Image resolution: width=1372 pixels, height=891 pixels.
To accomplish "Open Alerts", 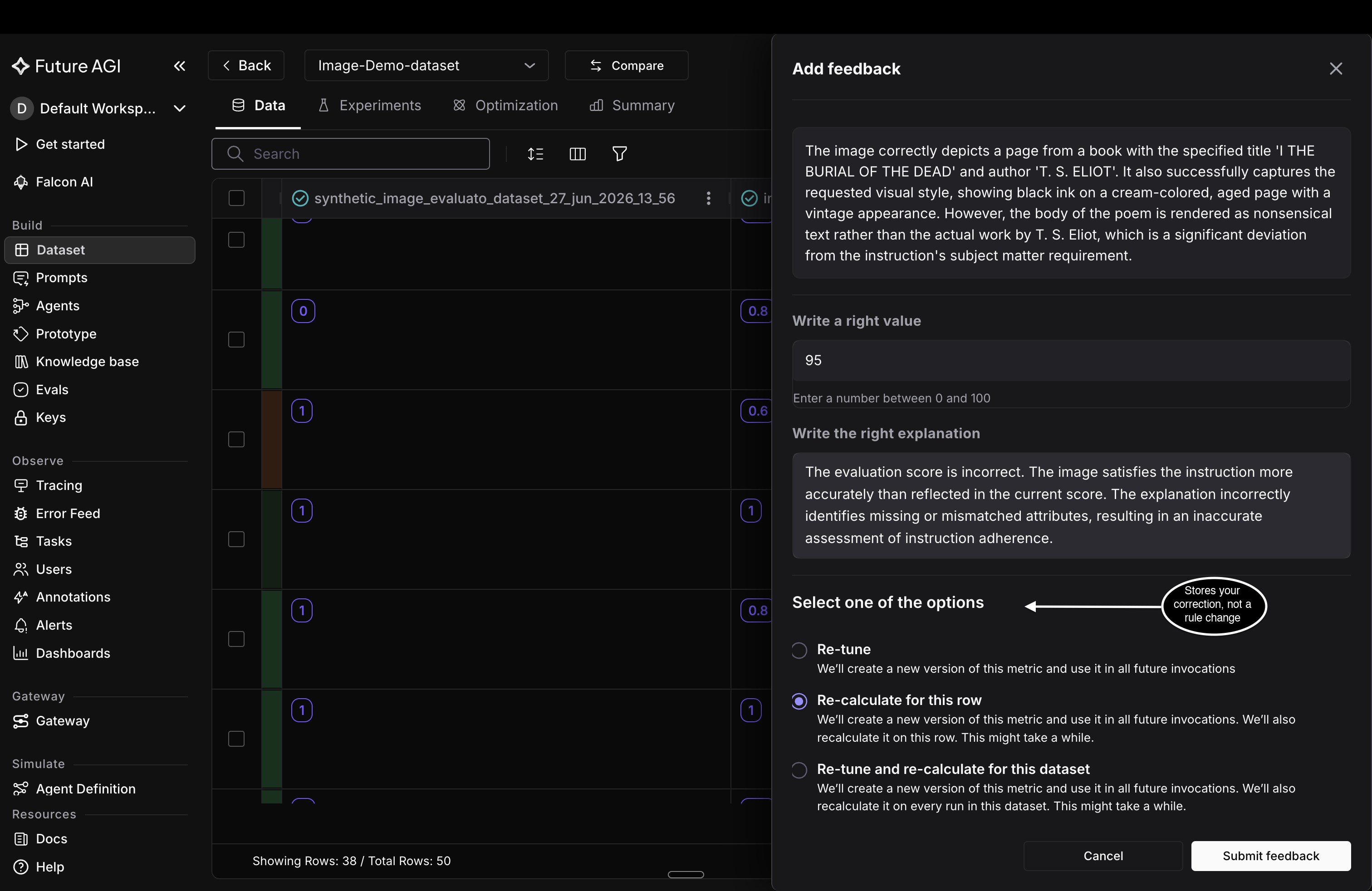I will [54, 625].
